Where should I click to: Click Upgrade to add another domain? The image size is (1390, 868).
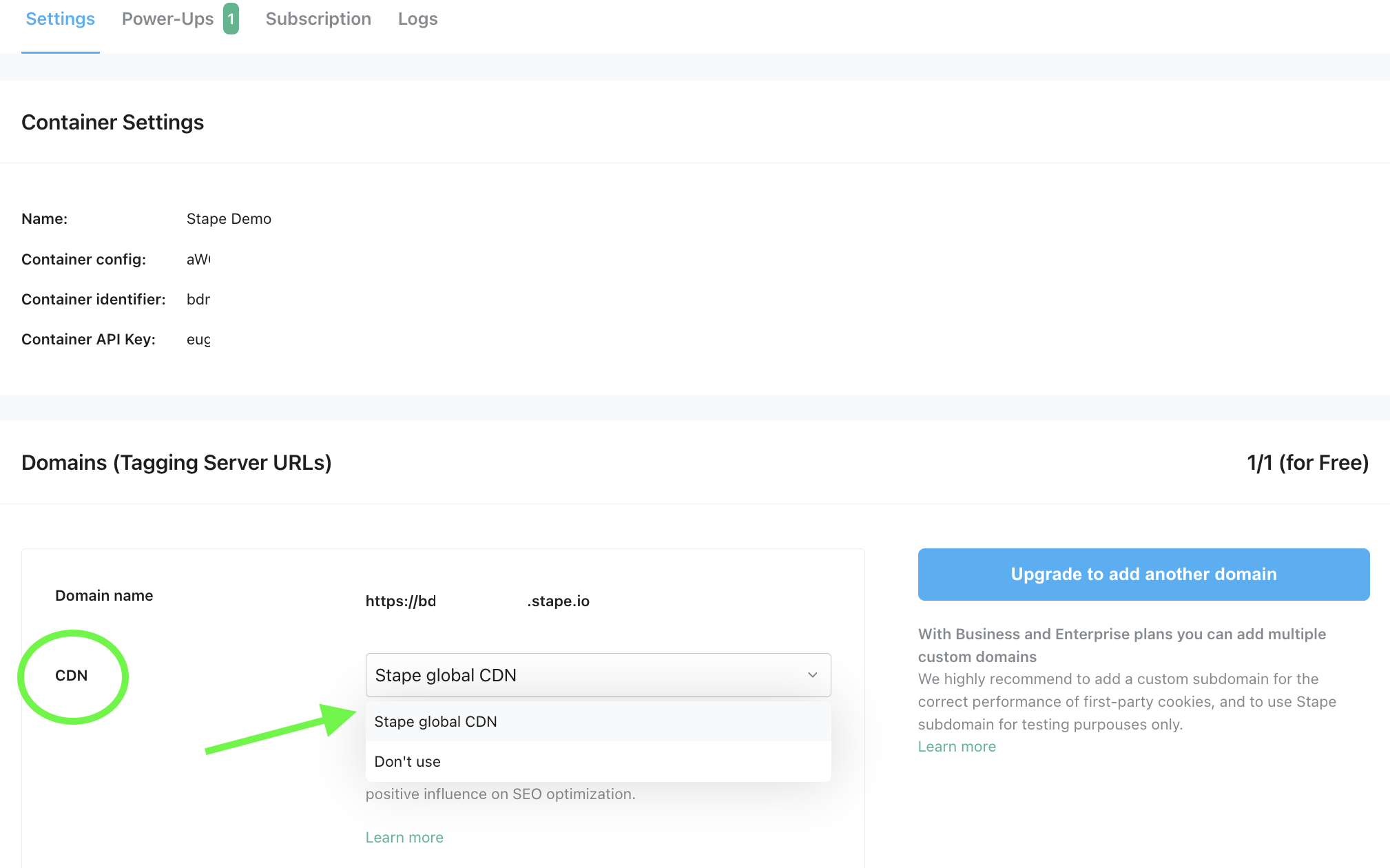(1143, 575)
